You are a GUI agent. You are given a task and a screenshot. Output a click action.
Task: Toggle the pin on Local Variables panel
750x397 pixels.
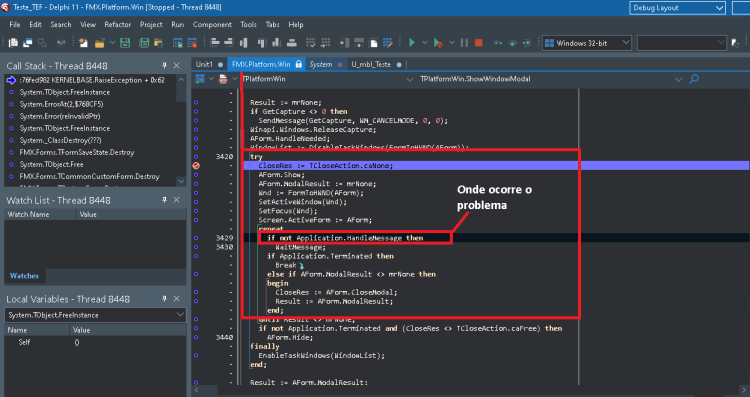(164, 299)
